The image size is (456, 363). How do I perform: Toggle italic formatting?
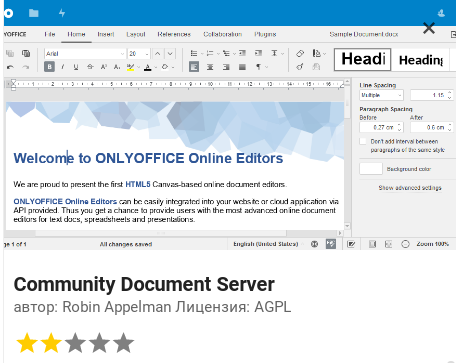pyautogui.click(x=63, y=67)
